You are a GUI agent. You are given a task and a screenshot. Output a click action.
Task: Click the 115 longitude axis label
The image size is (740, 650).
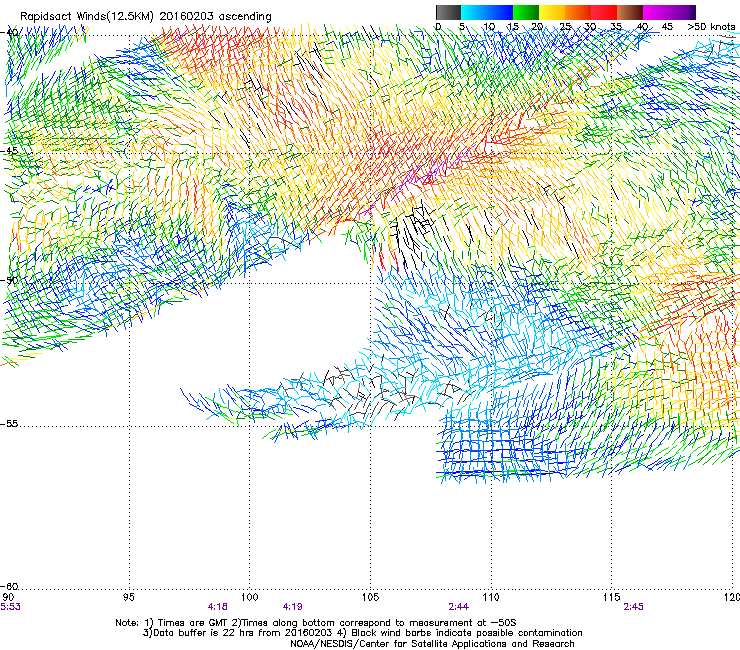(612, 597)
